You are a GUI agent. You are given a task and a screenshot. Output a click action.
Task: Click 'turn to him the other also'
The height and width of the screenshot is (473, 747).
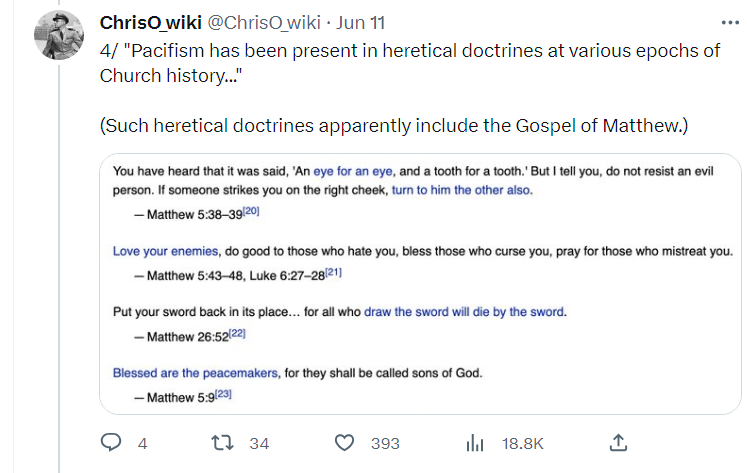(x=461, y=190)
